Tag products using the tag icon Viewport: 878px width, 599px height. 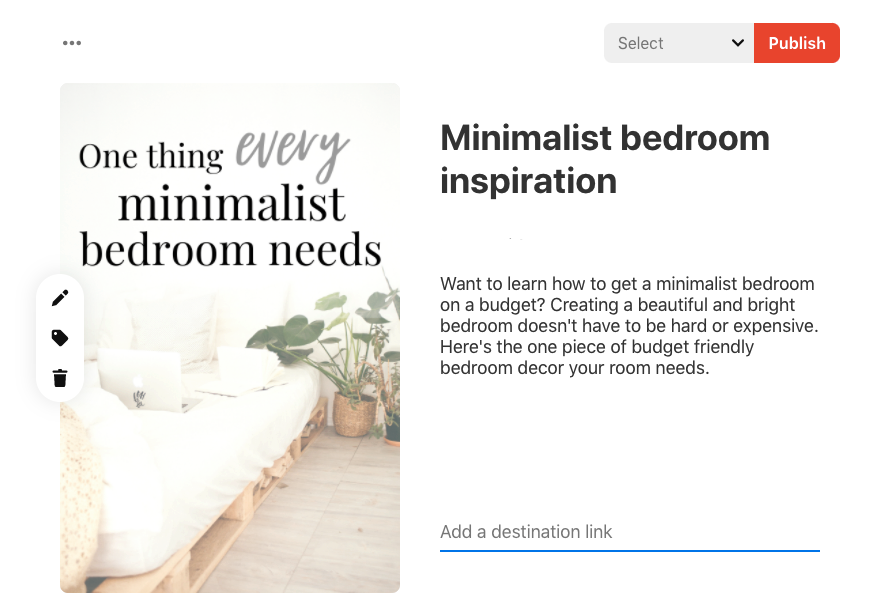click(60, 338)
